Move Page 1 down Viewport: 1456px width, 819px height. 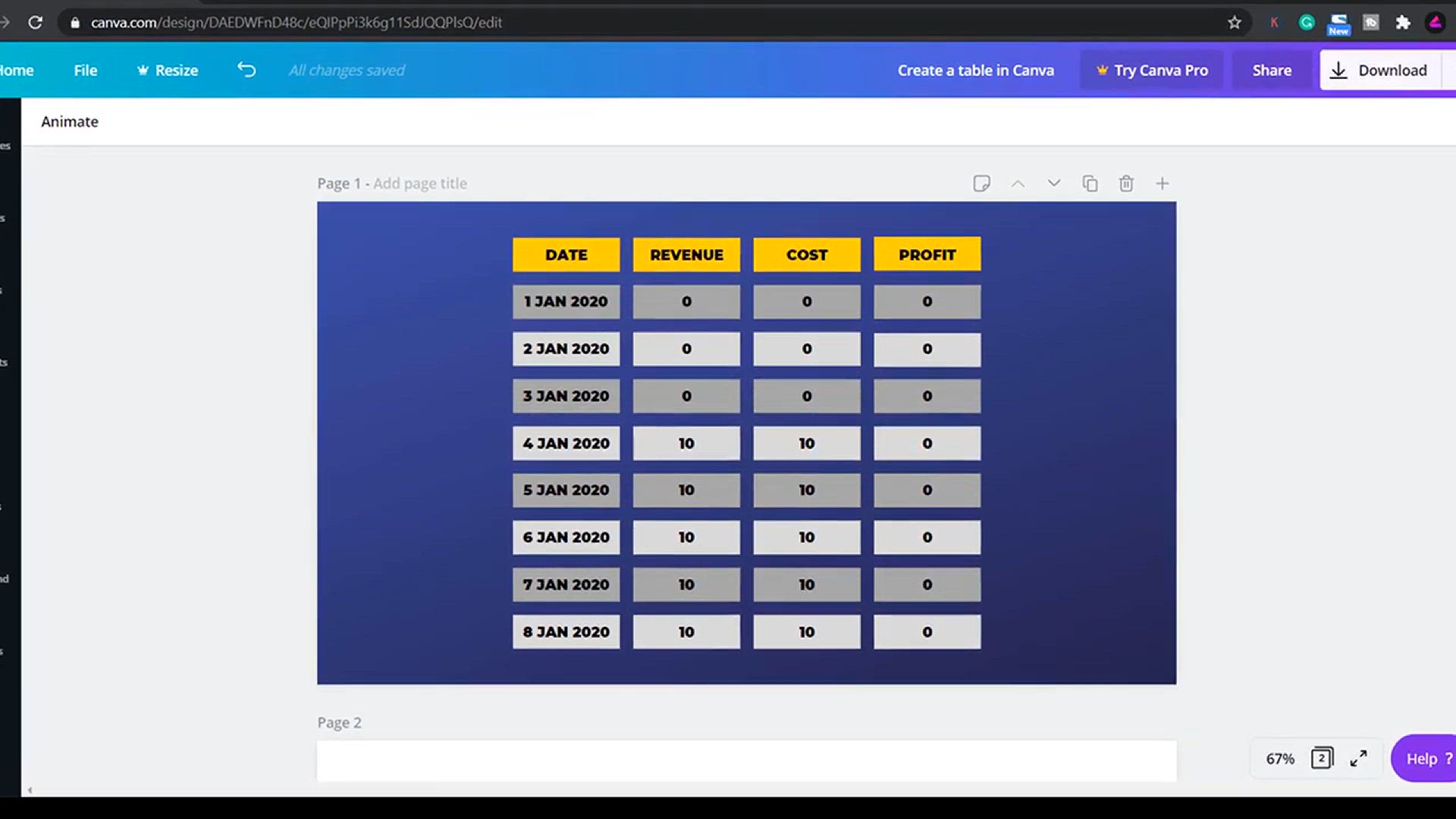pyautogui.click(x=1053, y=184)
